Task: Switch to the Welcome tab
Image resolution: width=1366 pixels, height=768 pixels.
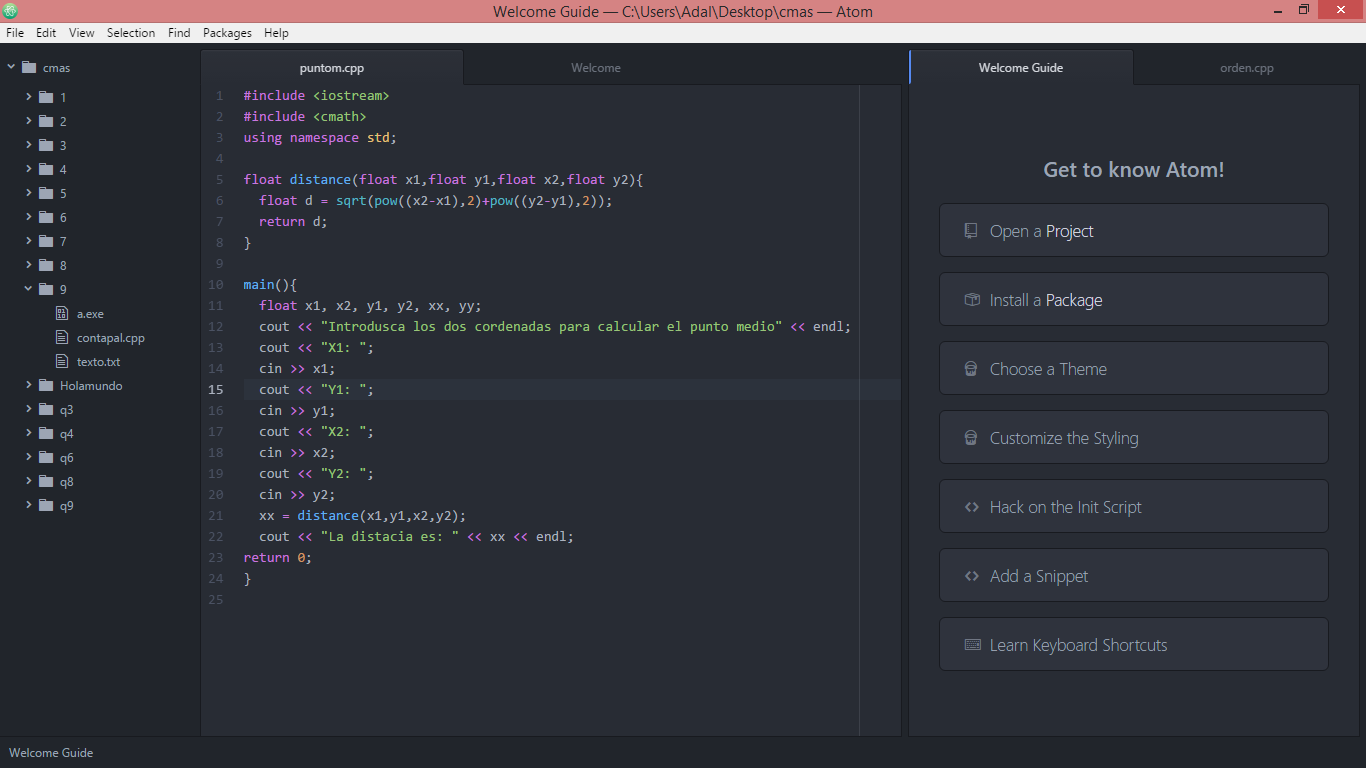Action: 596,68
